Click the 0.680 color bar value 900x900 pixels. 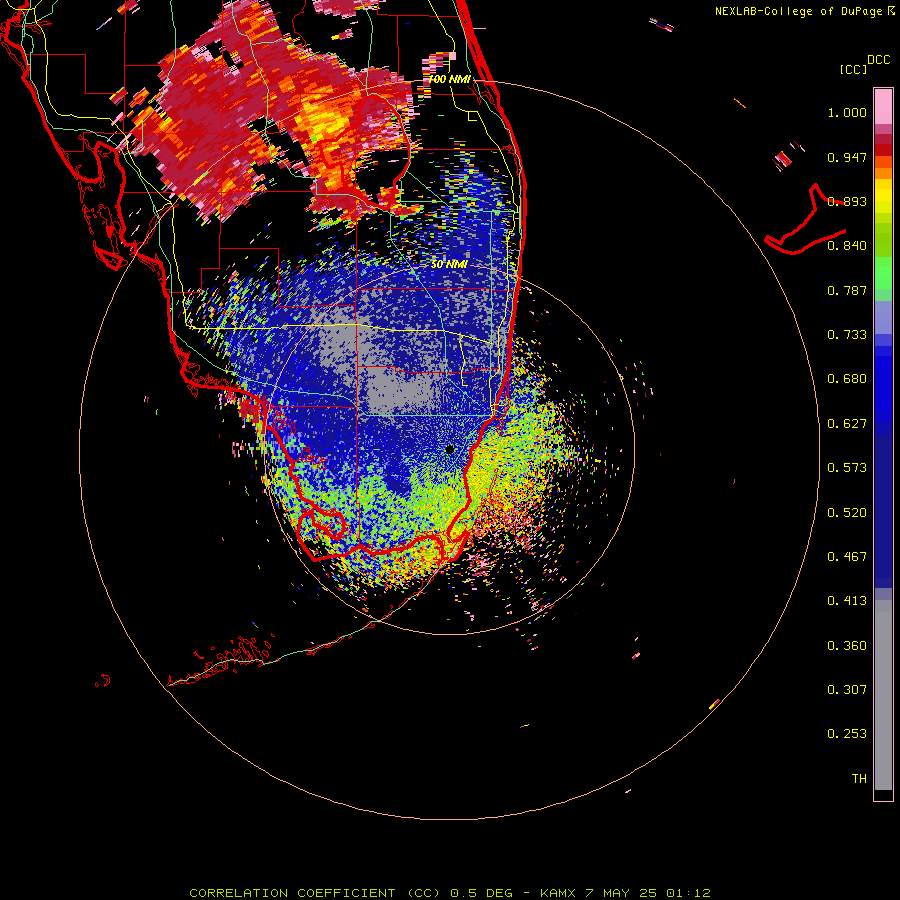(x=847, y=379)
